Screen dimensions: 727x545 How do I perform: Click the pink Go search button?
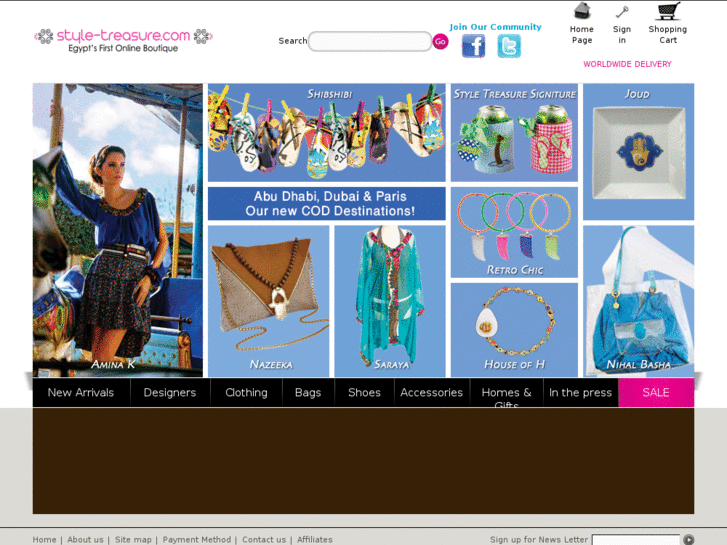click(x=440, y=41)
